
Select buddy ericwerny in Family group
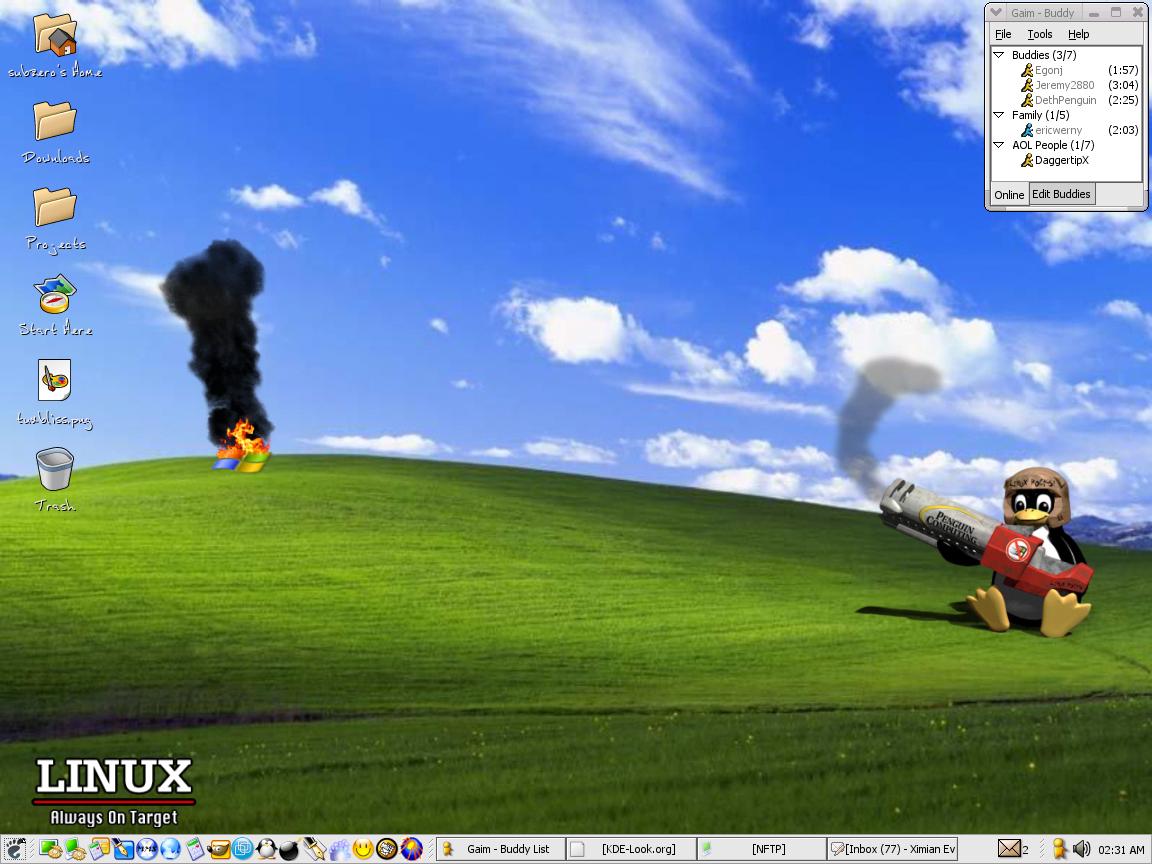tap(1058, 130)
